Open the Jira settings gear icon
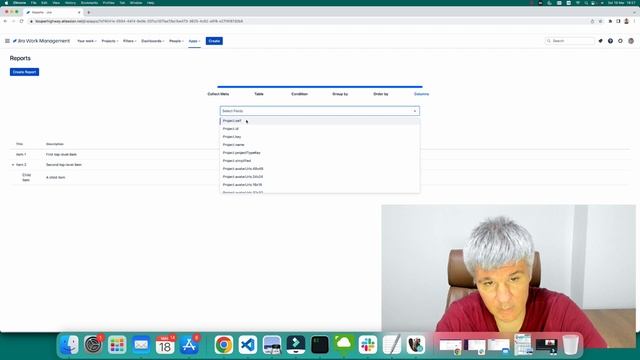640x360 pixels. [620, 41]
